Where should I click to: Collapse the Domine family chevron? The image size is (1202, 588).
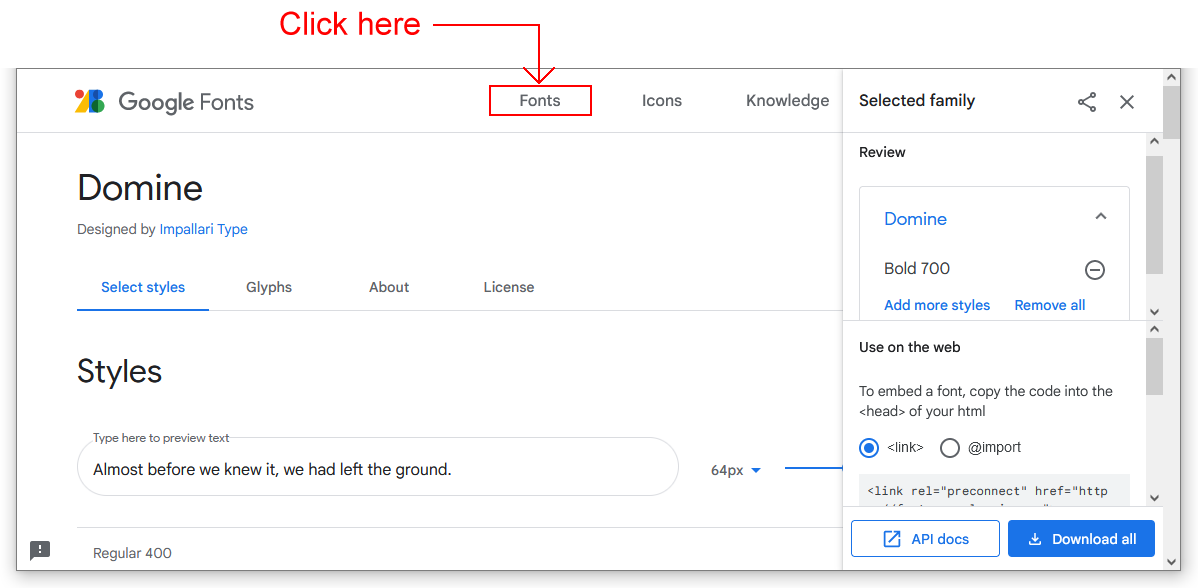click(1101, 217)
